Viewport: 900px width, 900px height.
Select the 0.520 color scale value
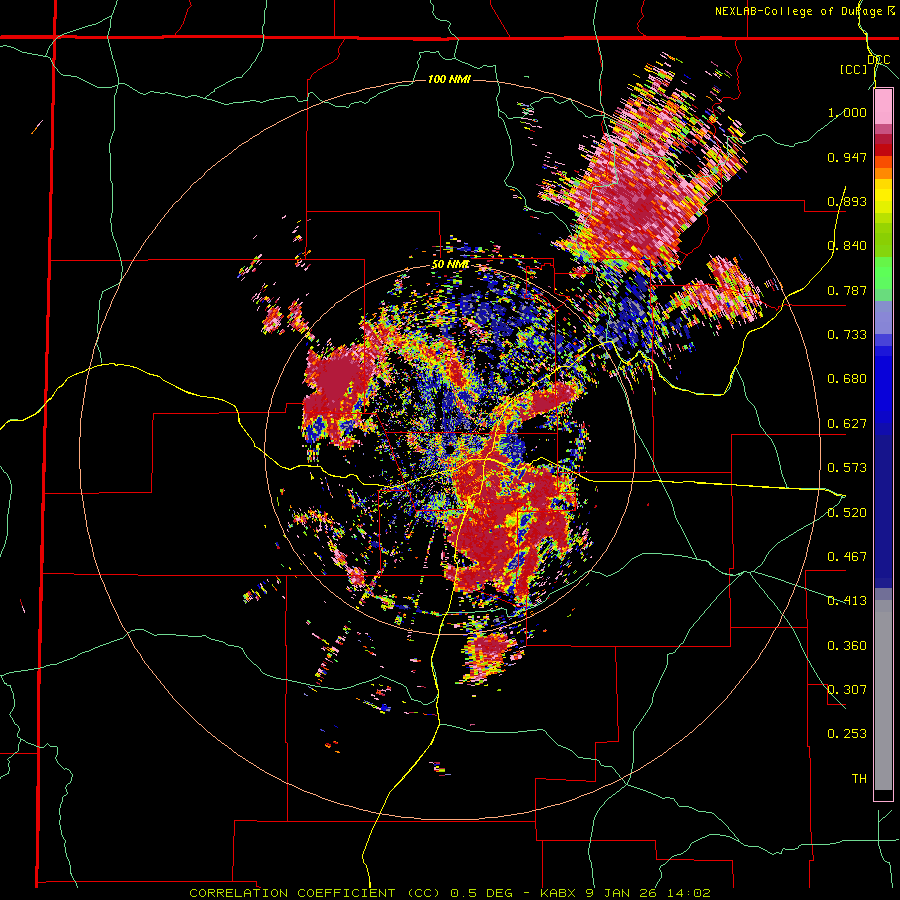tap(847, 513)
